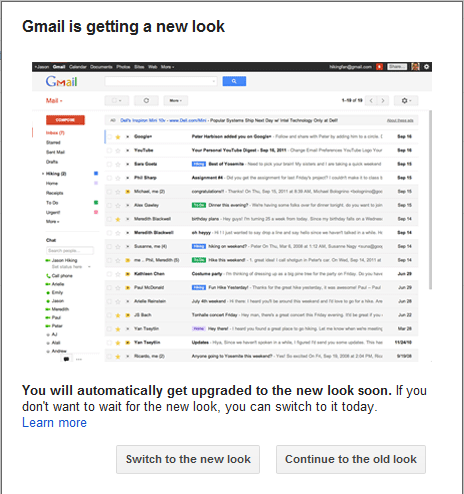Click the star on the Google+ email row
This screenshot has height=494, width=464.
118,137
